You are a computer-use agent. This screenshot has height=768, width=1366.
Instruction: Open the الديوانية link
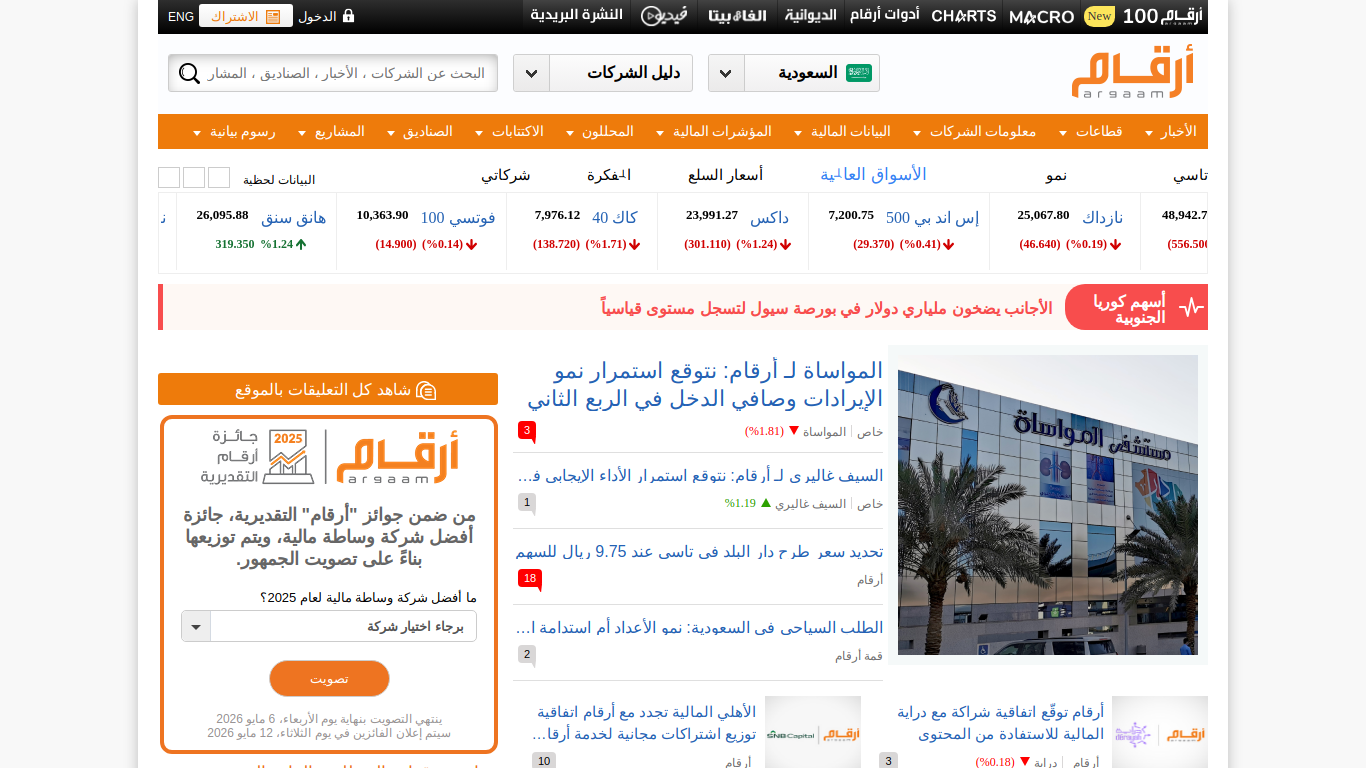coord(810,16)
